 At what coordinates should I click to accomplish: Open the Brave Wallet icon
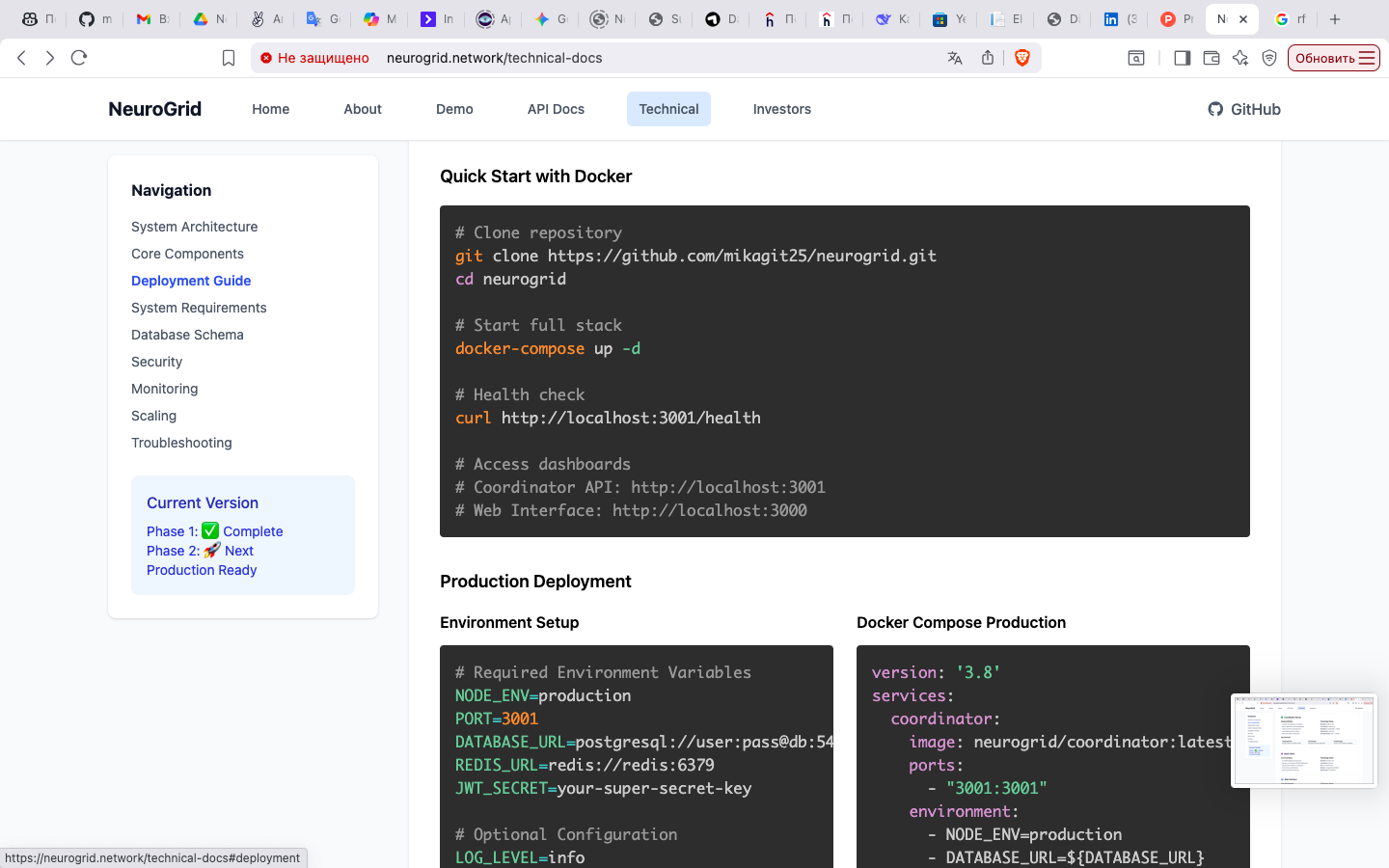pos(1212,58)
